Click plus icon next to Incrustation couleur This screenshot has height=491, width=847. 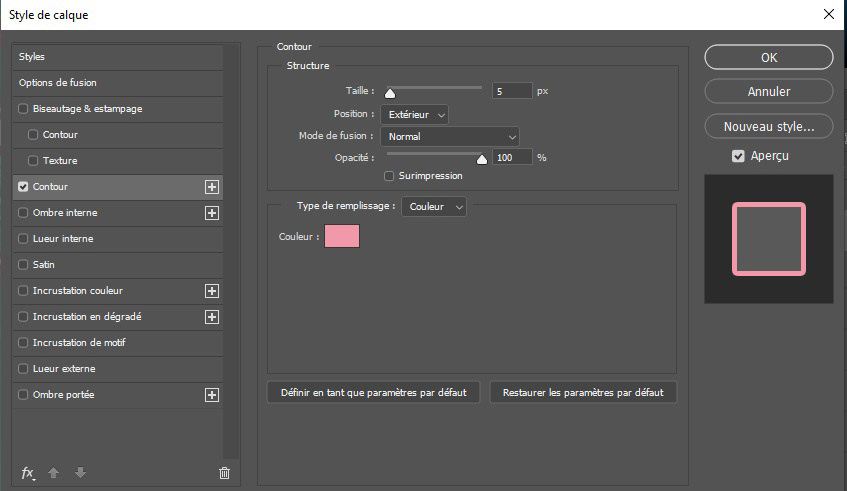coord(212,291)
